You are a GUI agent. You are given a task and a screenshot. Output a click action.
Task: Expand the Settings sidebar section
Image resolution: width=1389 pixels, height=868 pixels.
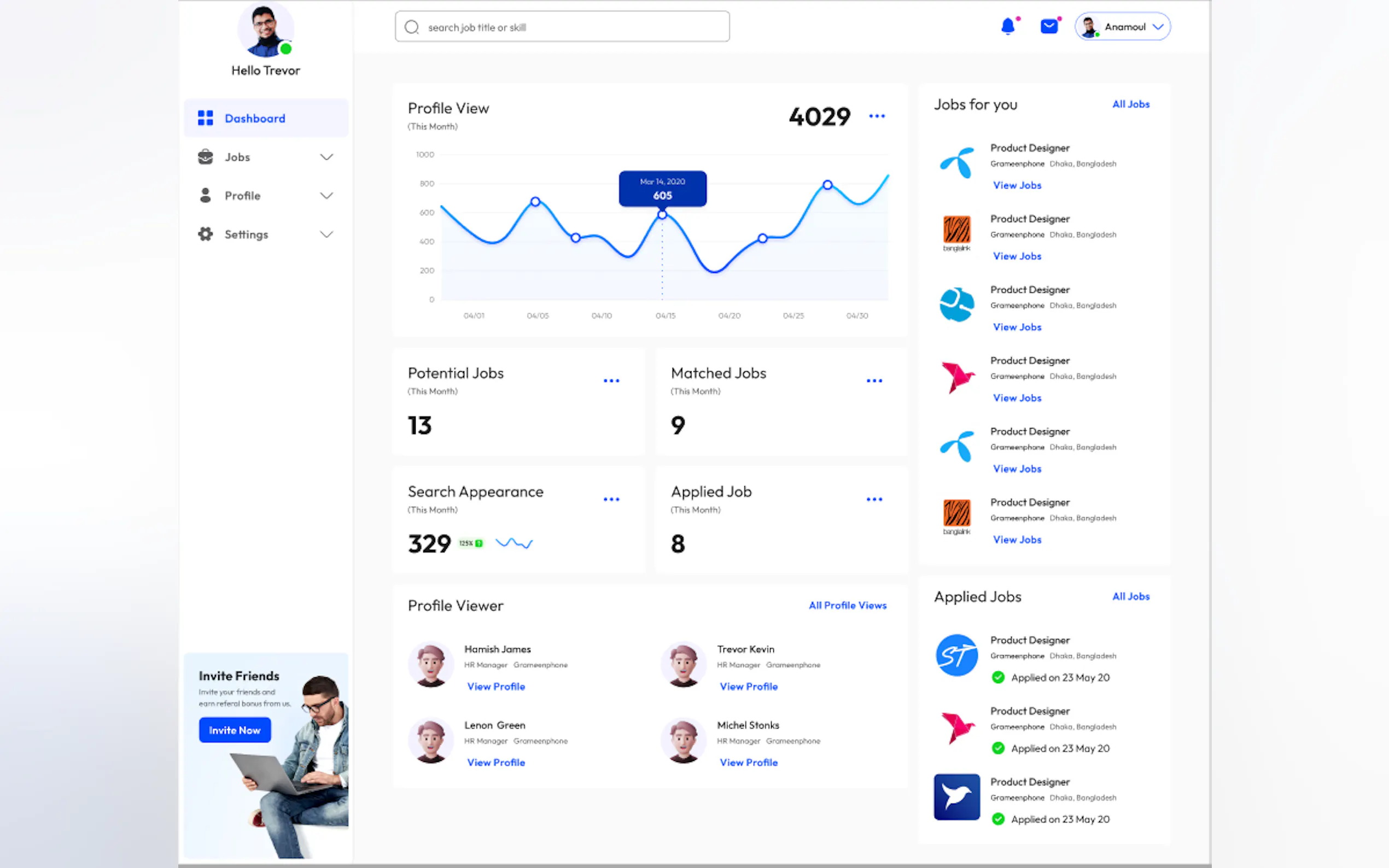pos(326,234)
